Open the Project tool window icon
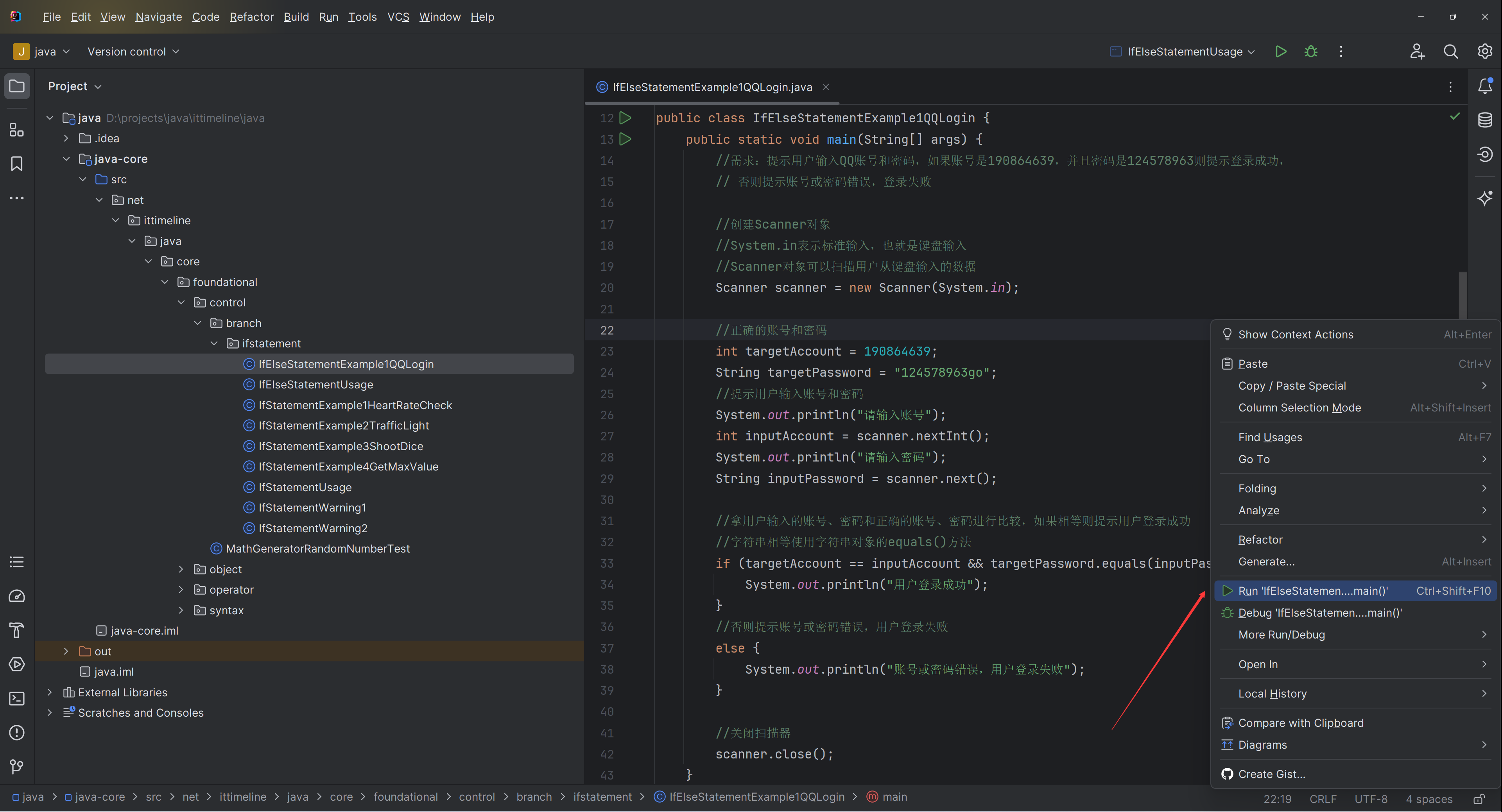The width and height of the screenshot is (1502, 812). (x=17, y=86)
